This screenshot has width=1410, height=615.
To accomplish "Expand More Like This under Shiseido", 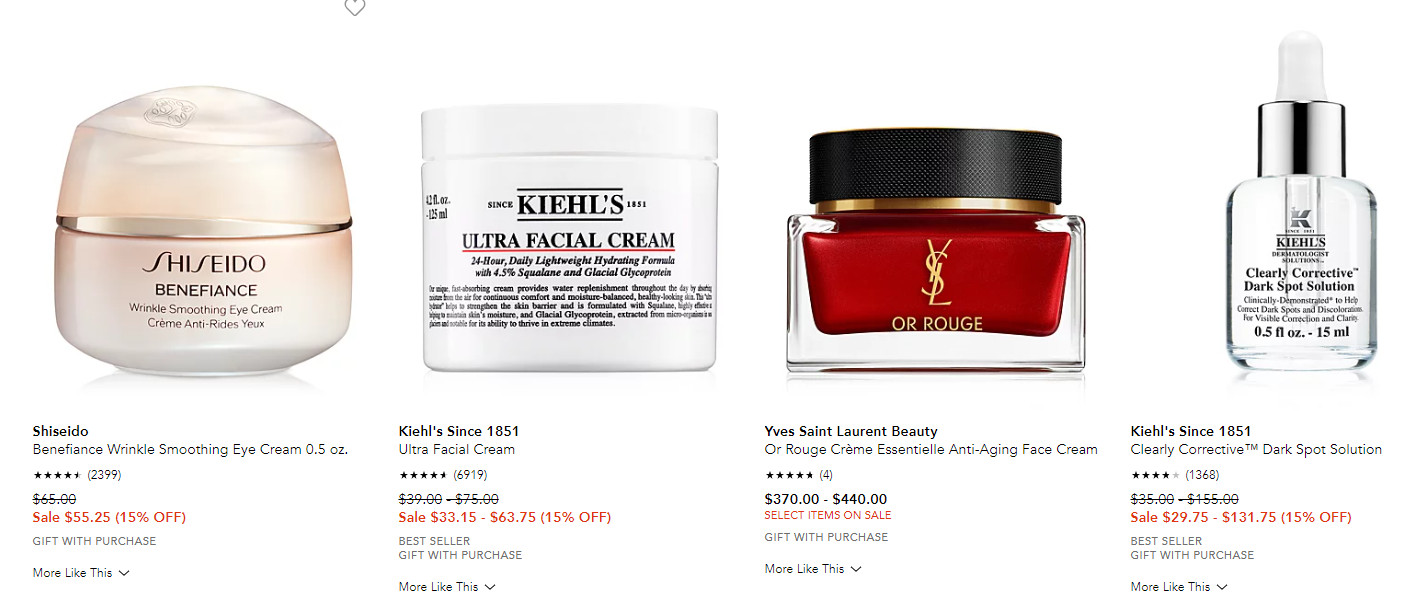I will coord(81,573).
